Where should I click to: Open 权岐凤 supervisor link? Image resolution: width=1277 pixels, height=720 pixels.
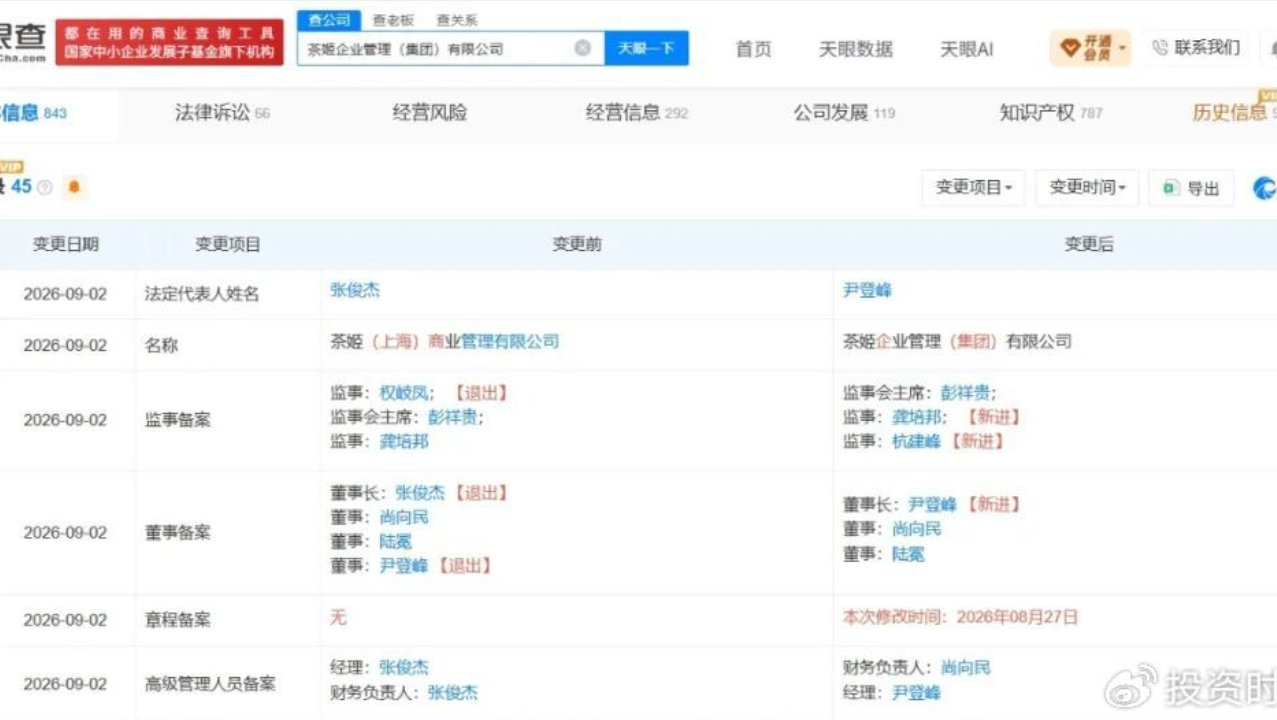(x=404, y=393)
